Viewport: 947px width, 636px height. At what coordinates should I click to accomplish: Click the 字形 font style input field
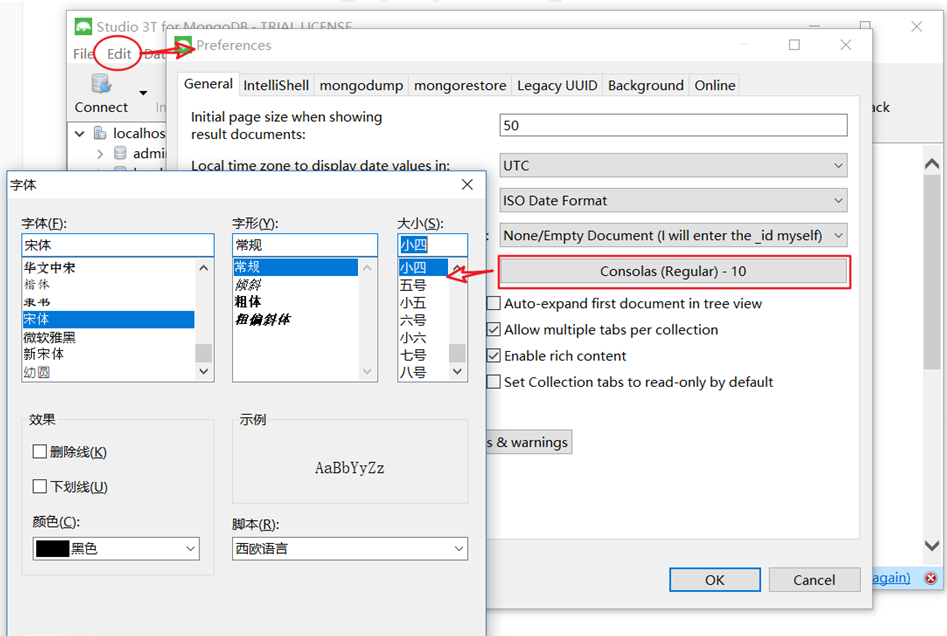pos(305,245)
